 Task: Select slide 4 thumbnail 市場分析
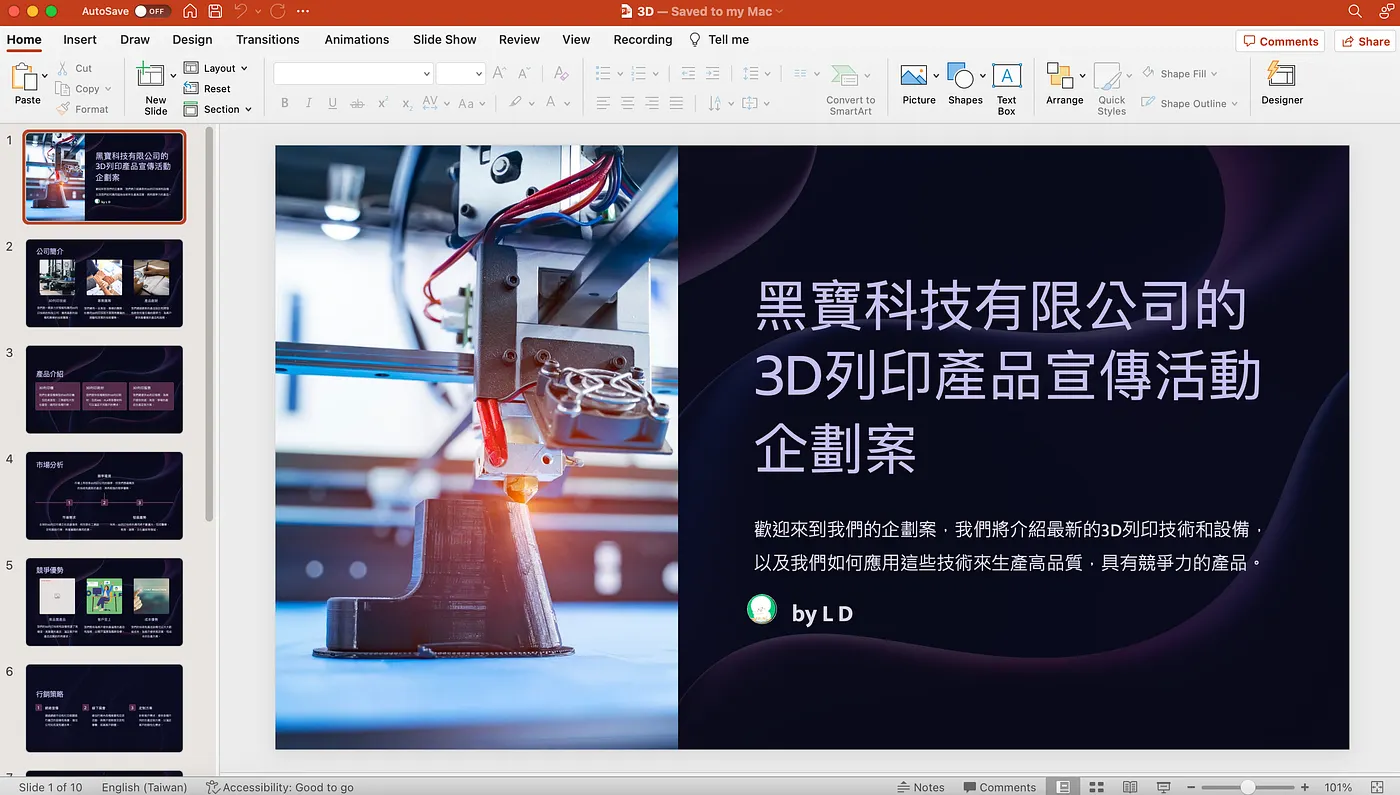(104, 495)
